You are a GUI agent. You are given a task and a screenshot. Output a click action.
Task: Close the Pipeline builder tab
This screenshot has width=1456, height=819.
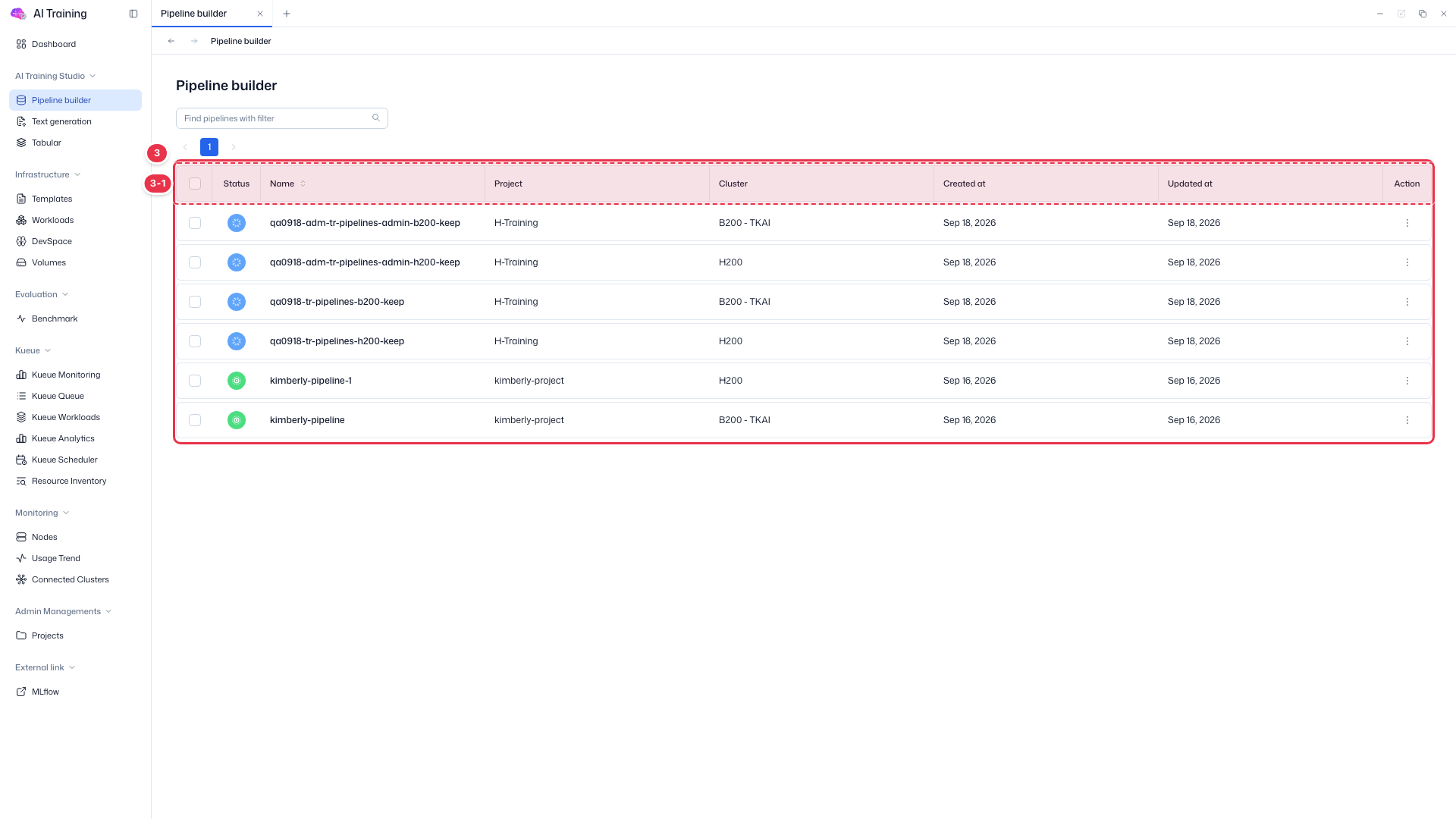tap(260, 14)
